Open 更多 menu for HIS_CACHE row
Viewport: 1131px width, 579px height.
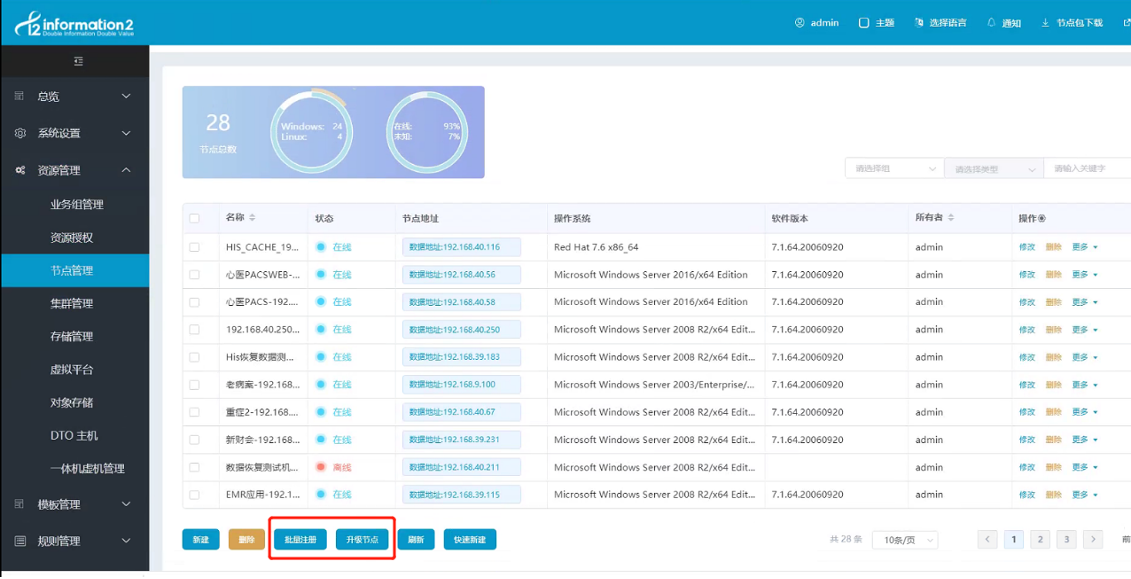pyautogui.click(x=1084, y=247)
